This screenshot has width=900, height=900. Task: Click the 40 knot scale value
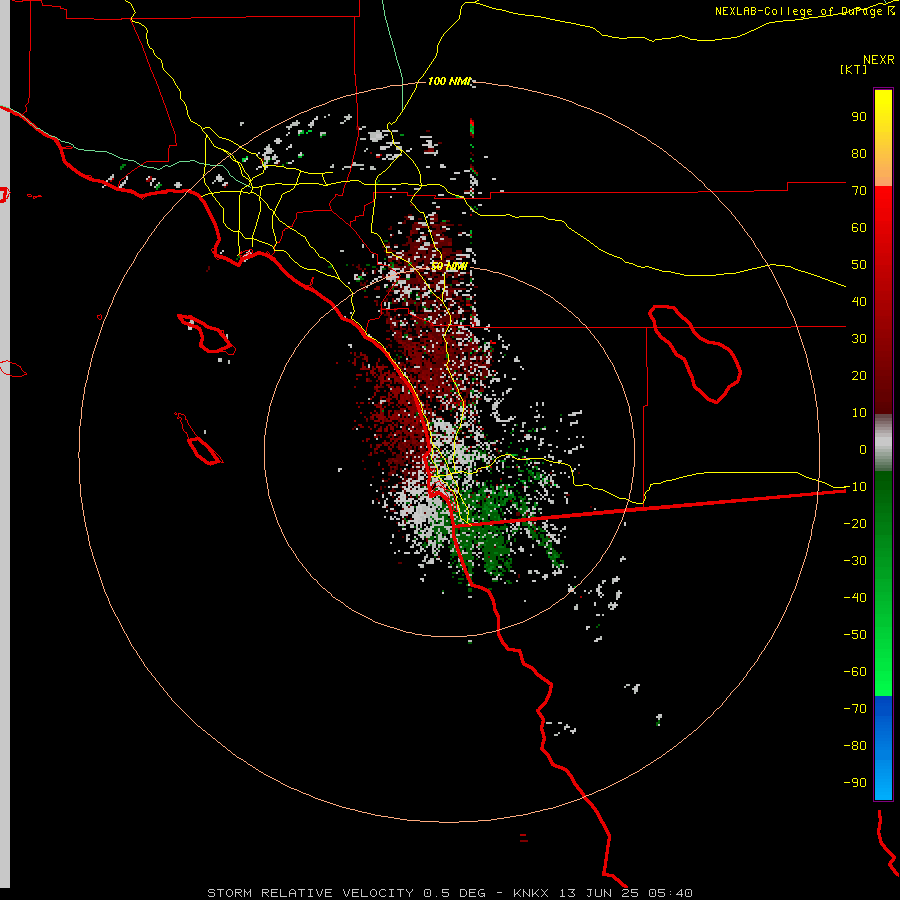click(859, 302)
